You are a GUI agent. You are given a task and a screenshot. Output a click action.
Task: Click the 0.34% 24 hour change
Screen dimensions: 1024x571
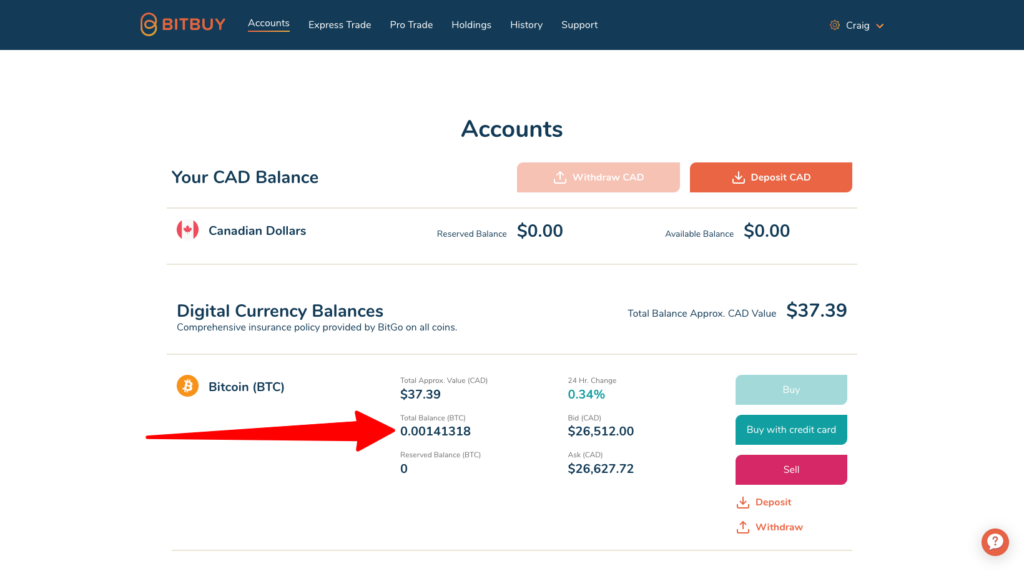(x=586, y=395)
